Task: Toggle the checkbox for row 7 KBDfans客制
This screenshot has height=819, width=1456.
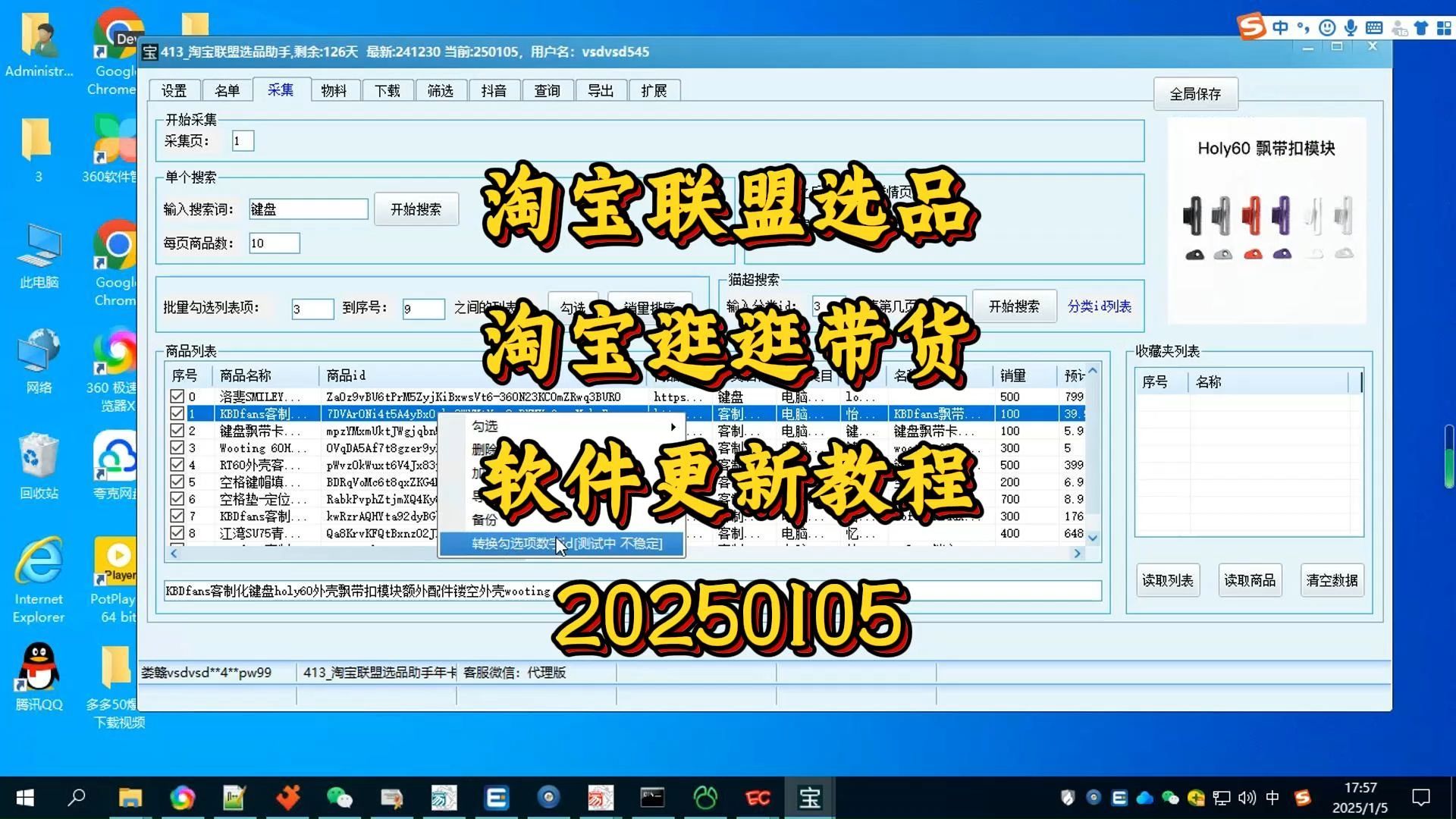Action: [x=177, y=516]
